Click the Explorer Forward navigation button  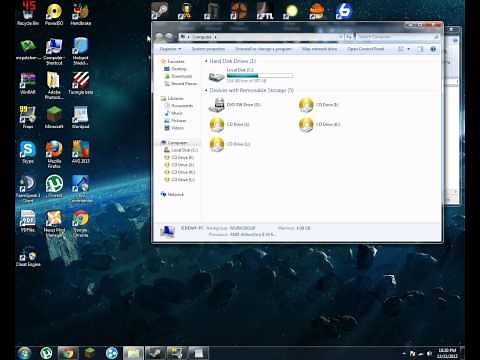click(170, 36)
